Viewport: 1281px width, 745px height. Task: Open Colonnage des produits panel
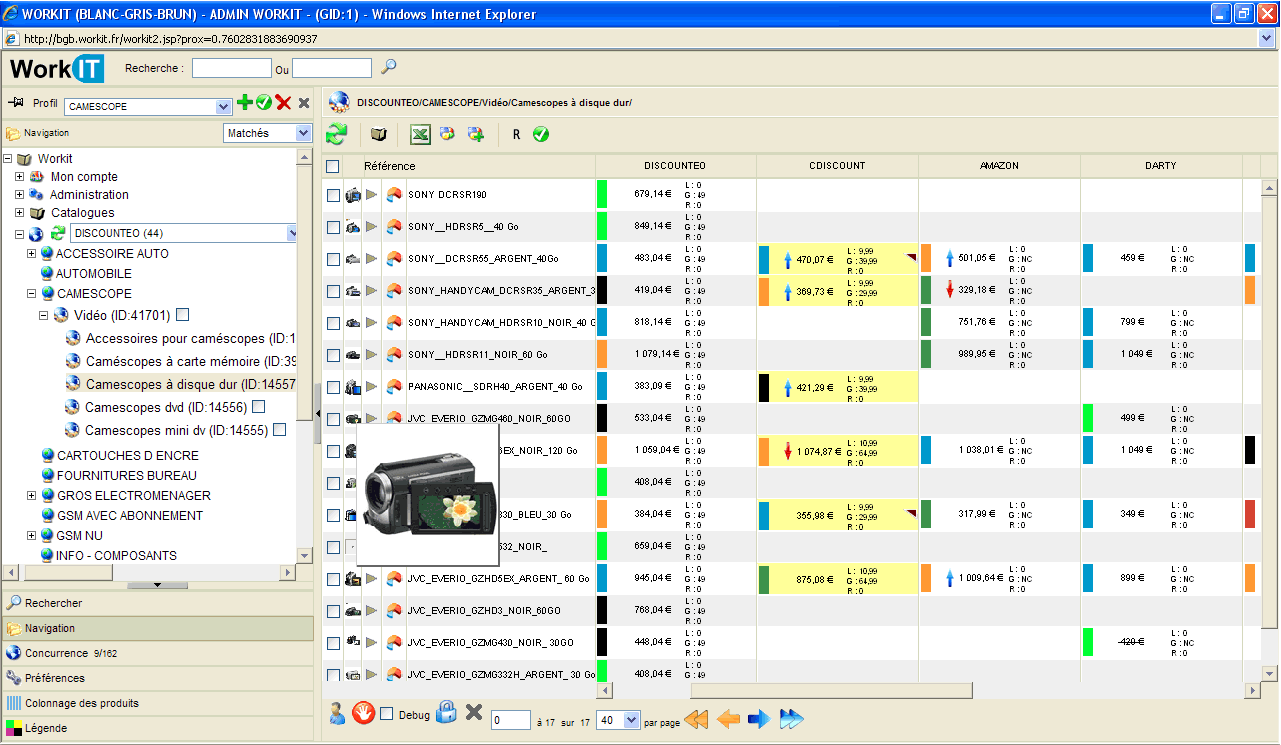point(157,703)
